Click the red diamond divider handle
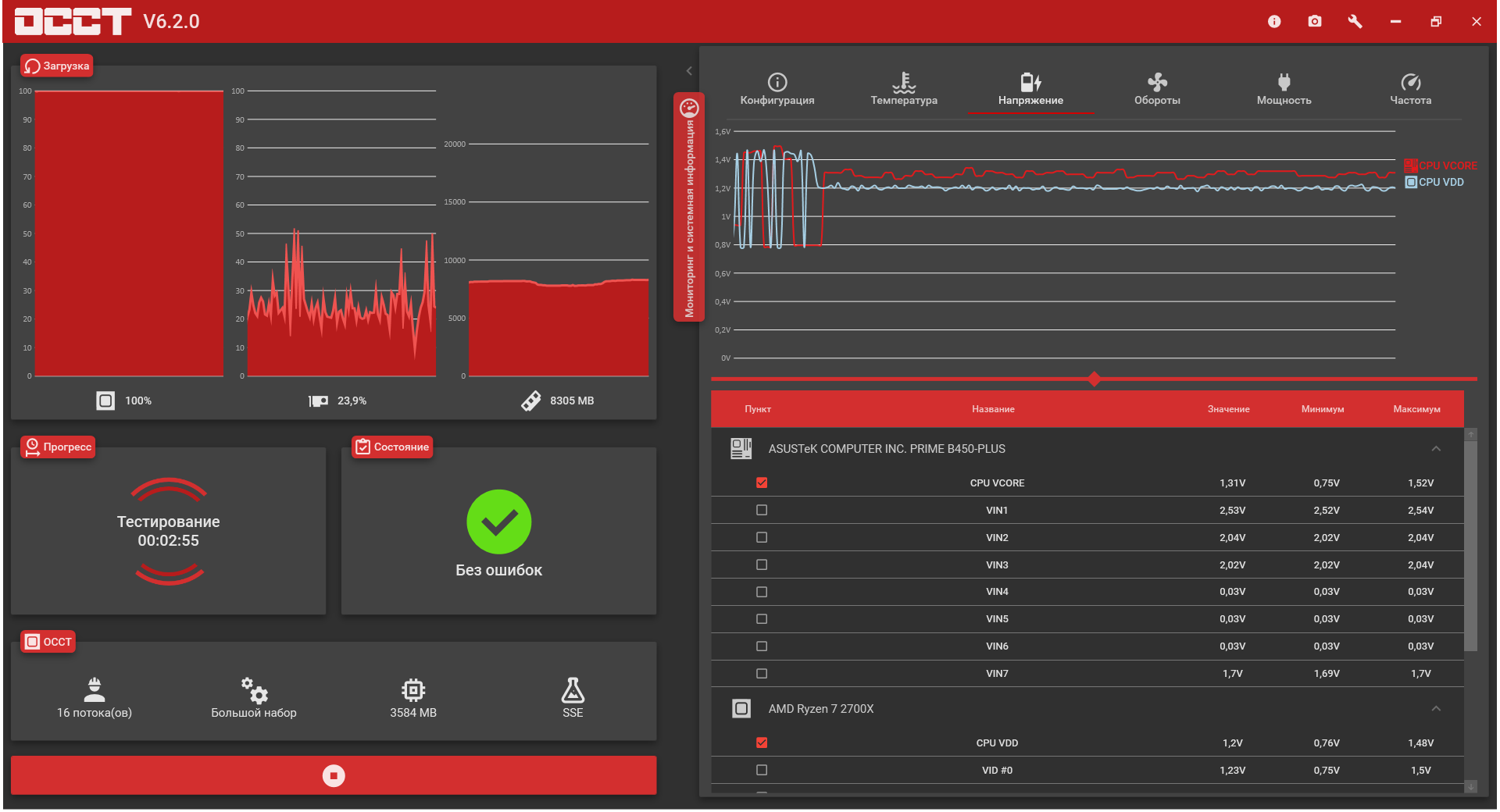 (x=1094, y=379)
